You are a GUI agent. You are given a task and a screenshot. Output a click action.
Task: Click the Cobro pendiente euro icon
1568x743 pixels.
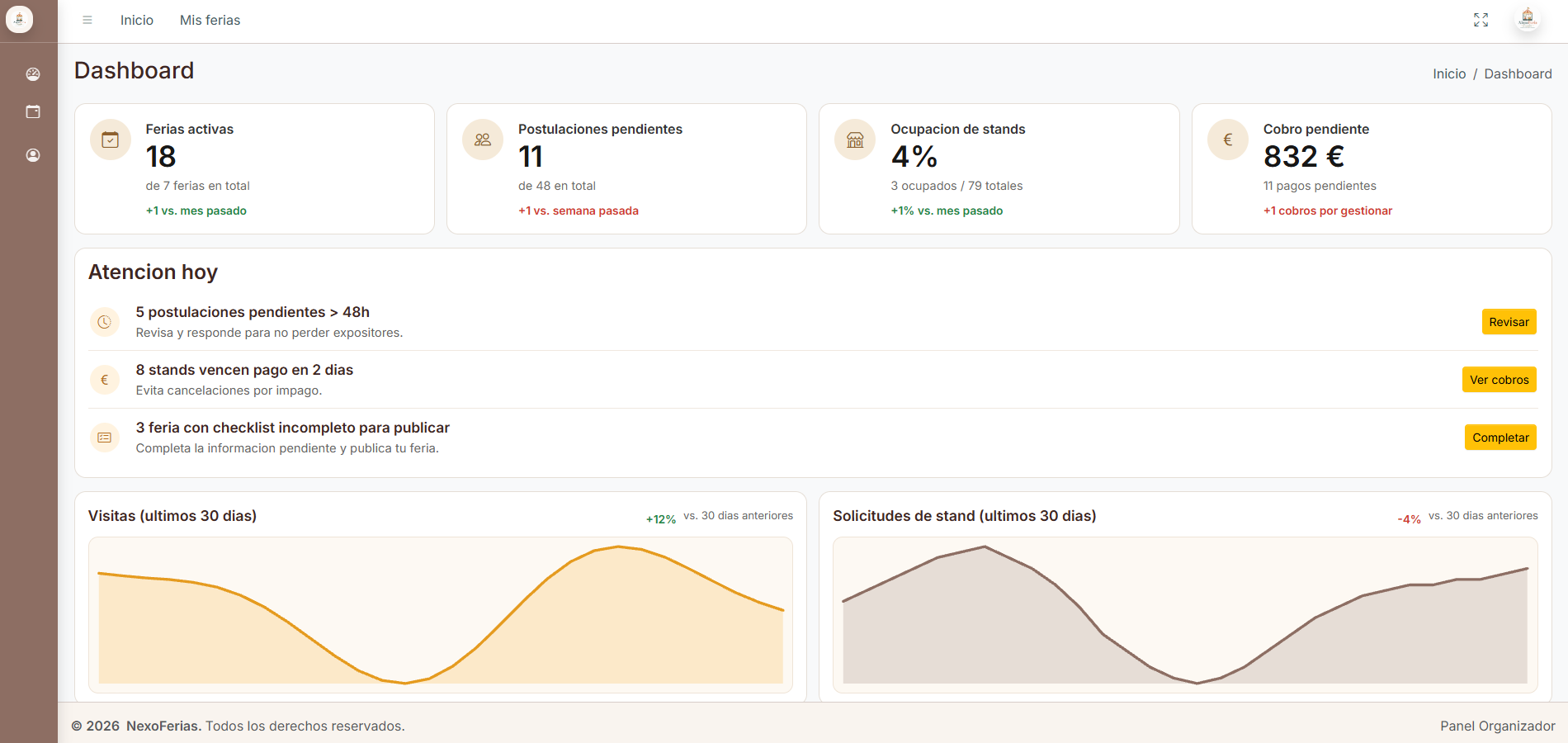[1228, 140]
